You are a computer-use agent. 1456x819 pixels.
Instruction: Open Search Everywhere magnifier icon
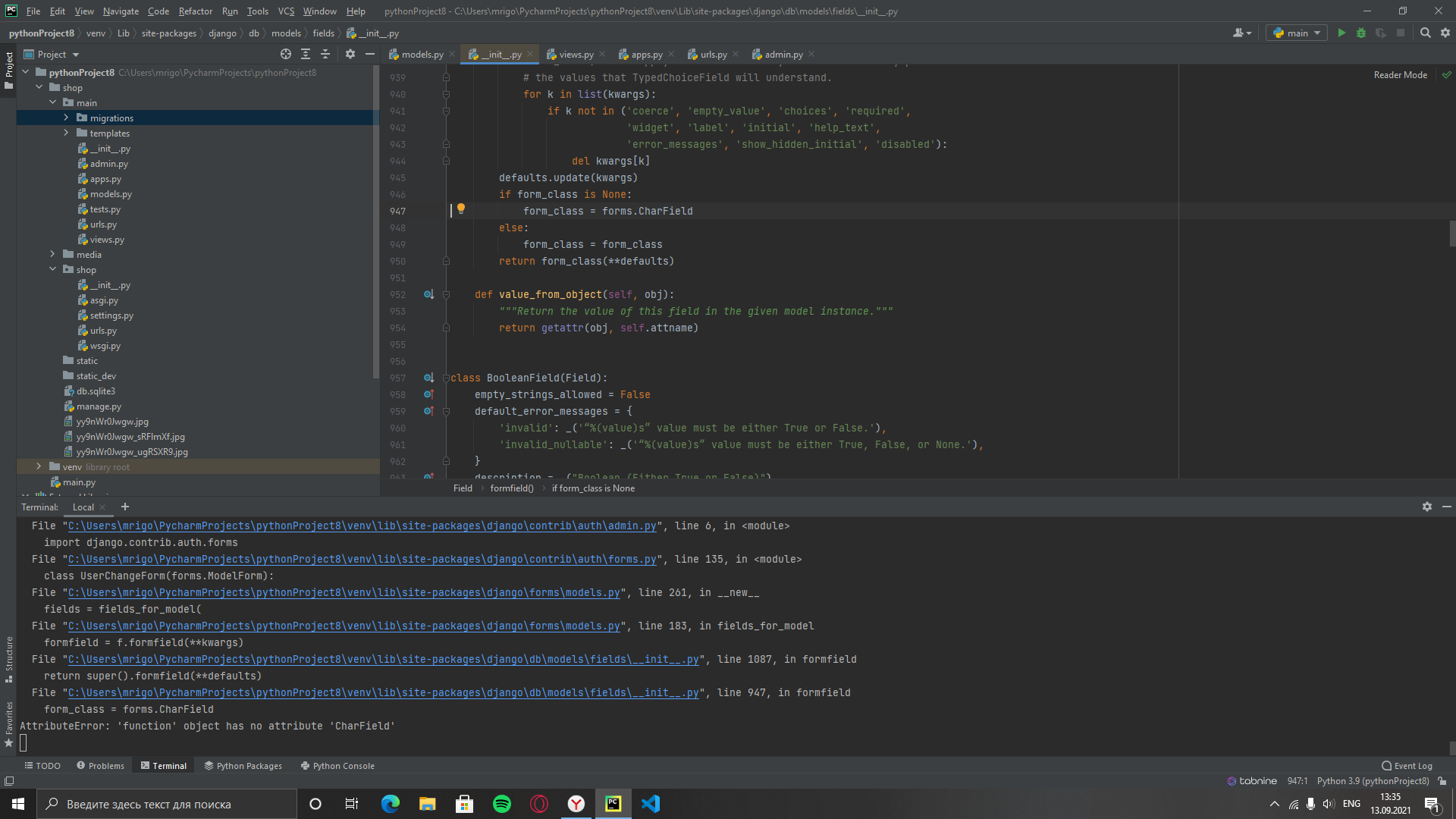tap(1426, 33)
